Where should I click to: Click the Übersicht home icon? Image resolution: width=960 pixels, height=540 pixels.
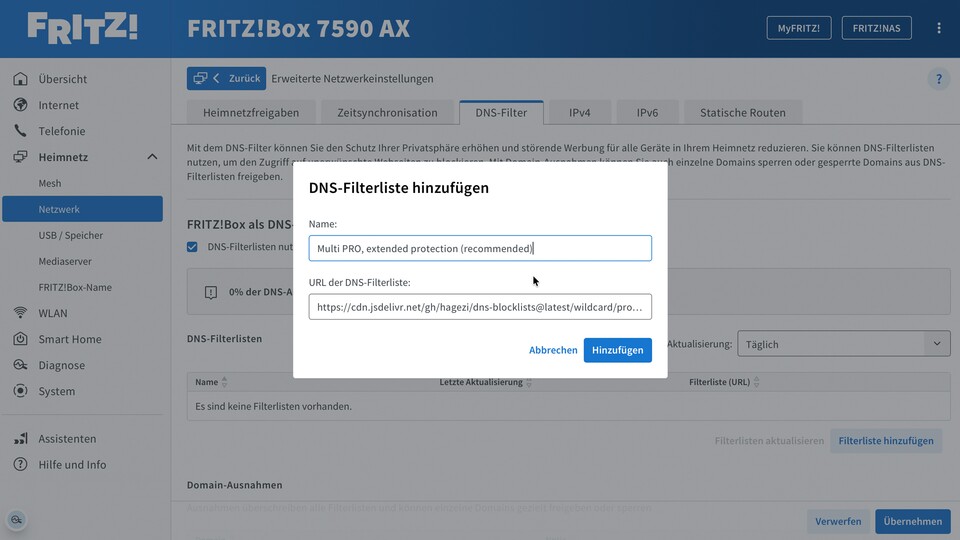tap(20, 79)
